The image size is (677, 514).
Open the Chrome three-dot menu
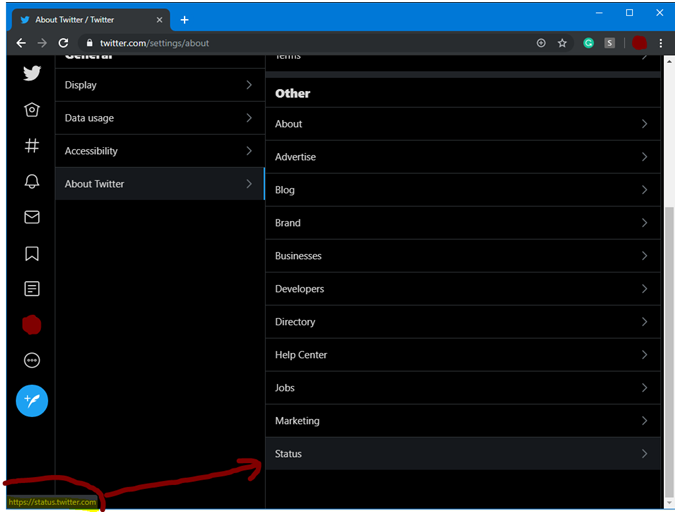tap(661, 43)
